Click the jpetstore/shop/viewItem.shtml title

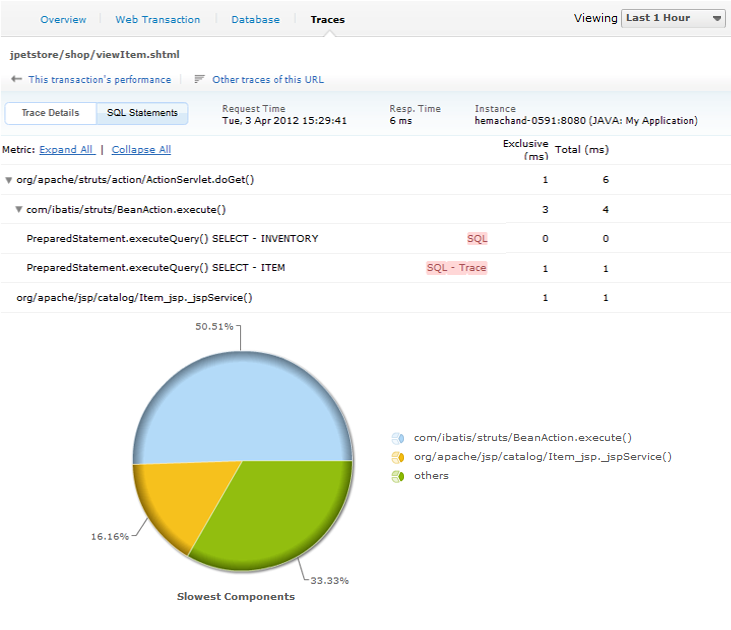click(95, 55)
